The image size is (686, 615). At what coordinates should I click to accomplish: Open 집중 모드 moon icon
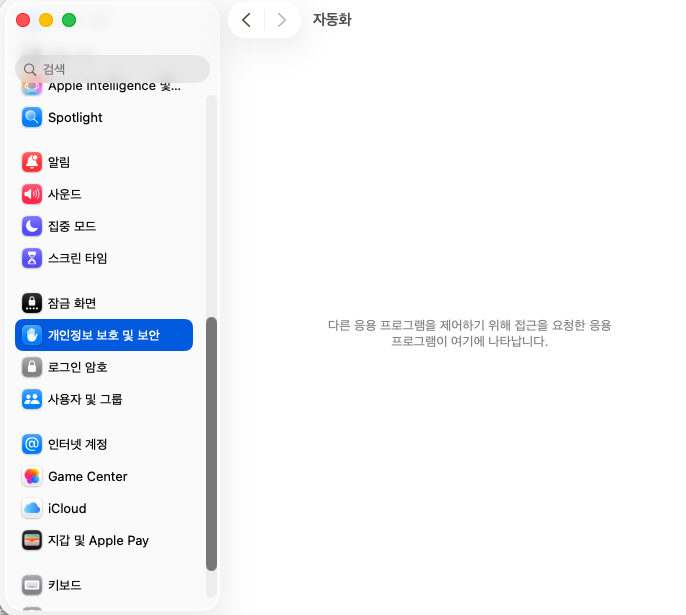click(x=32, y=226)
